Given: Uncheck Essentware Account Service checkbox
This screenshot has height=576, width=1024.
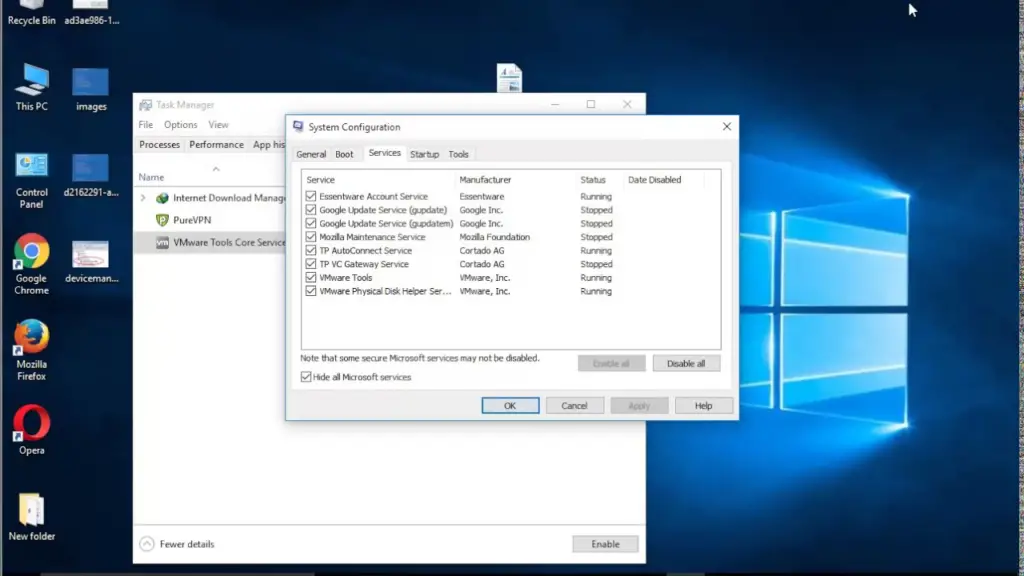Looking at the screenshot, I should 311,196.
